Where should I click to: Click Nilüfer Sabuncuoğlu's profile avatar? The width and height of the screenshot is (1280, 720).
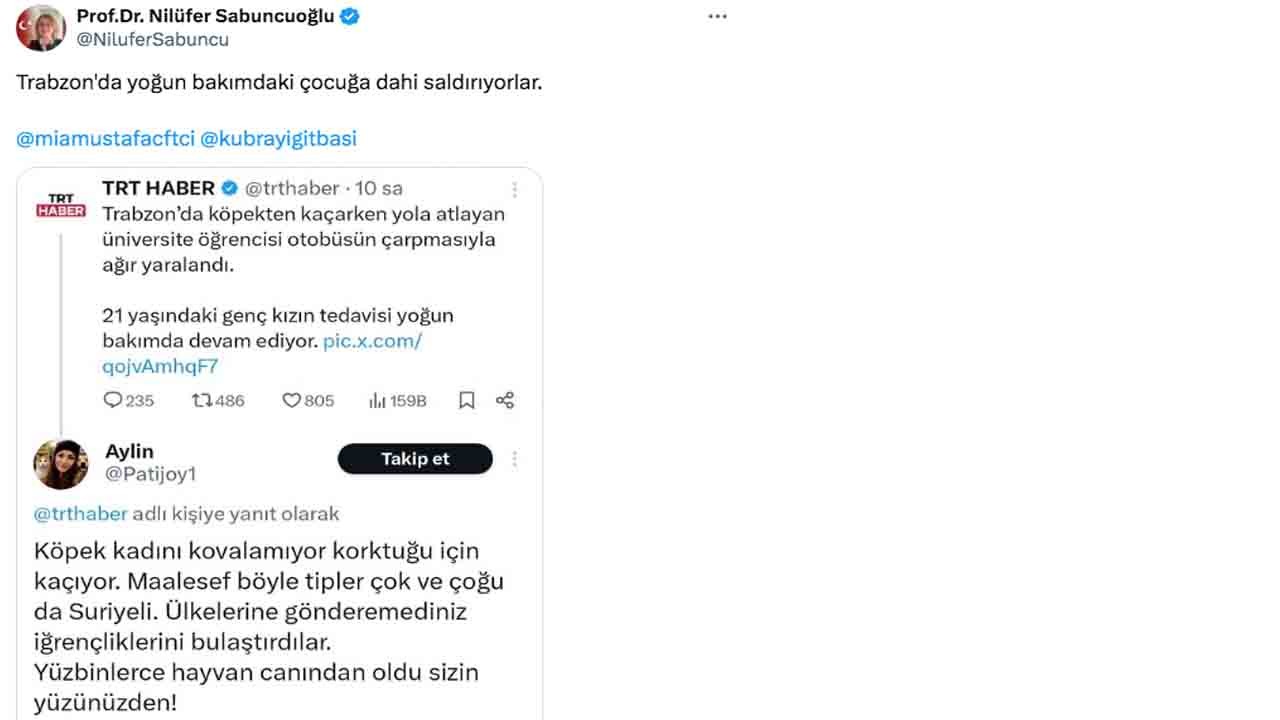[41, 28]
